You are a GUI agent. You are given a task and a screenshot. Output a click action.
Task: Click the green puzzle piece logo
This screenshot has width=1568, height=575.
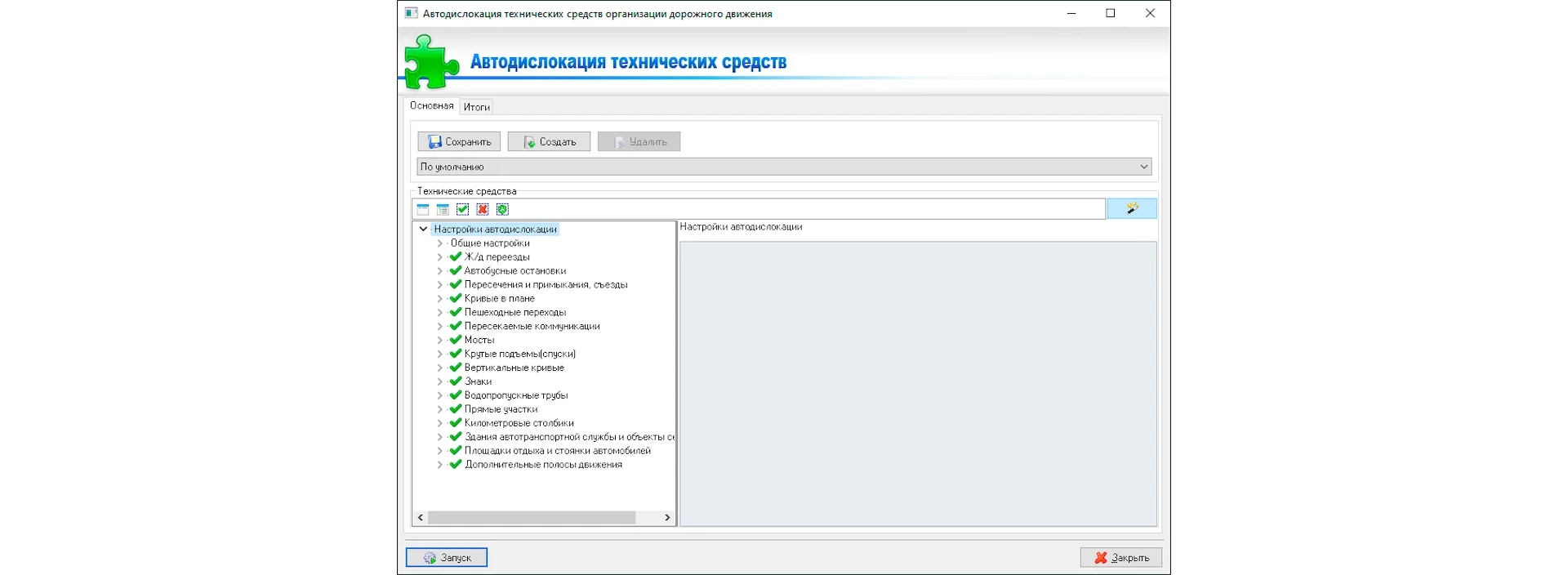(430, 62)
